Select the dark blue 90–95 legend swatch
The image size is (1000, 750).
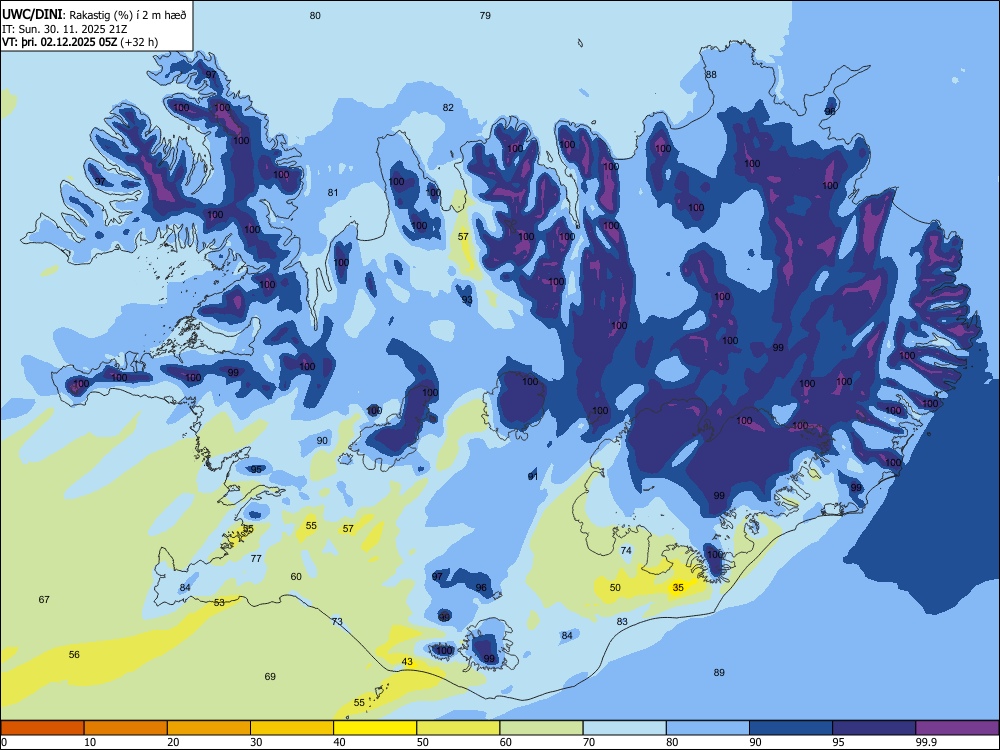click(791, 728)
